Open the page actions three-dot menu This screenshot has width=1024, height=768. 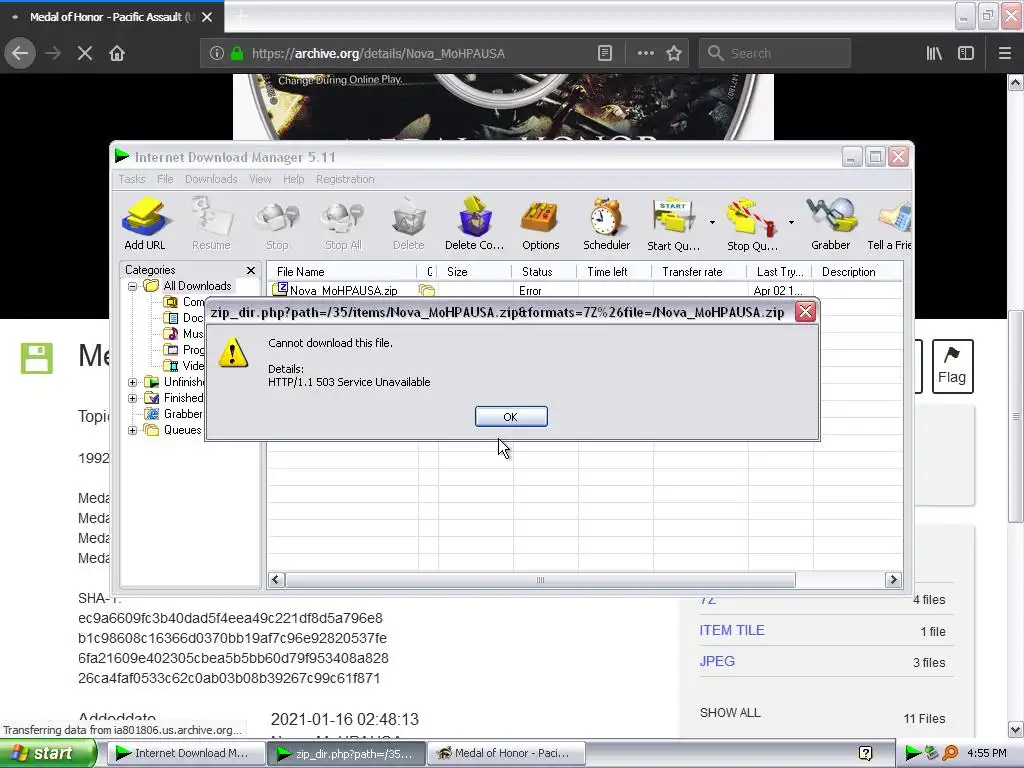(645, 54)
